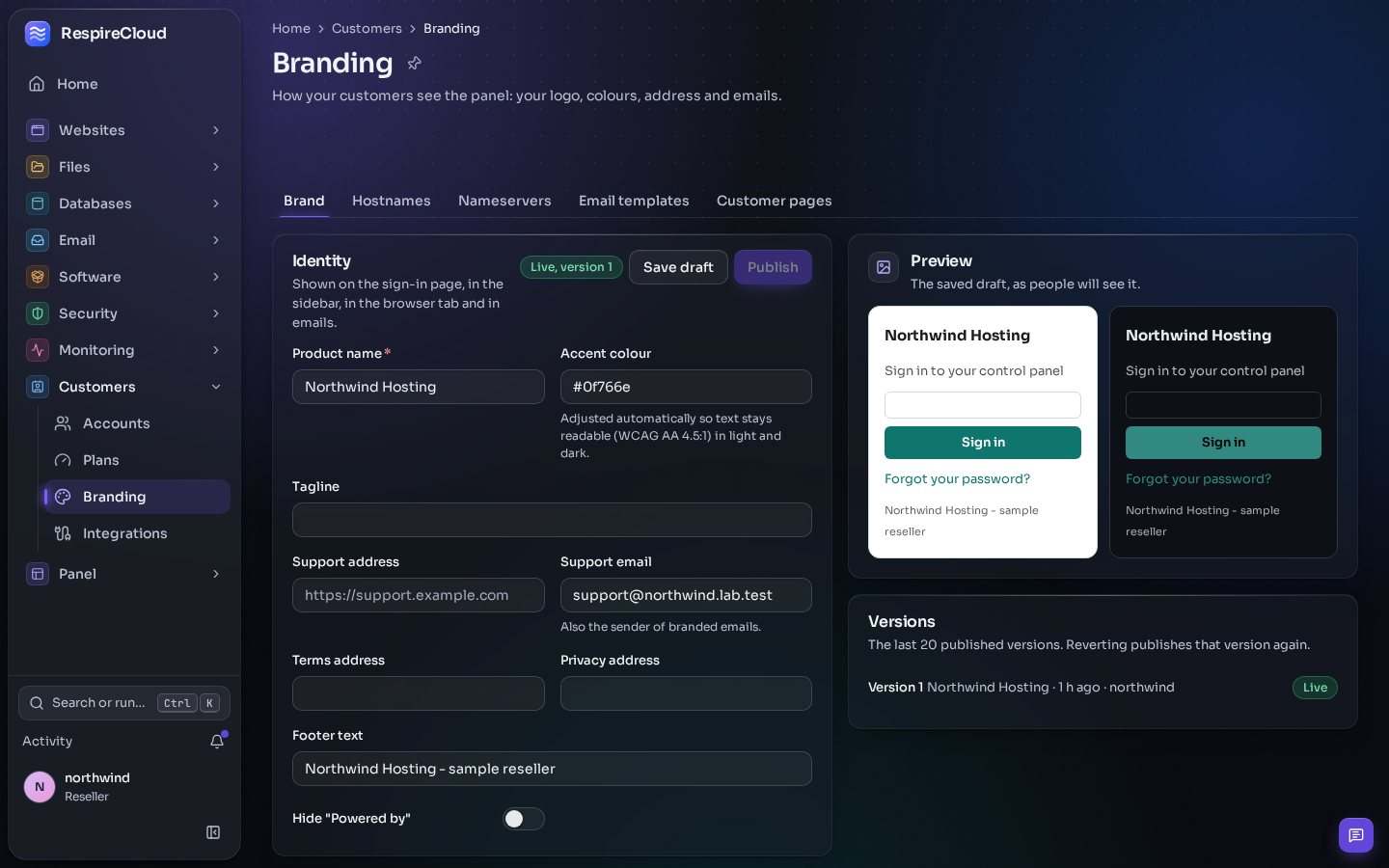Click the Preview image icon

[x=884, y=267]
